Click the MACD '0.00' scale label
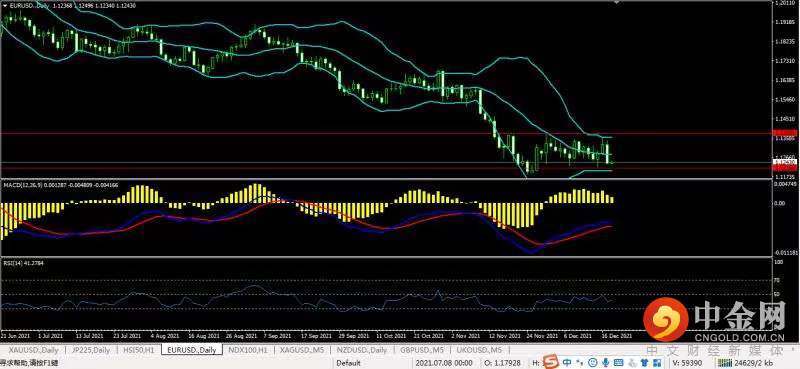Image resolution: width=800 pixels, height=369 pixels. pyautogui.click(x=780, y=203)
